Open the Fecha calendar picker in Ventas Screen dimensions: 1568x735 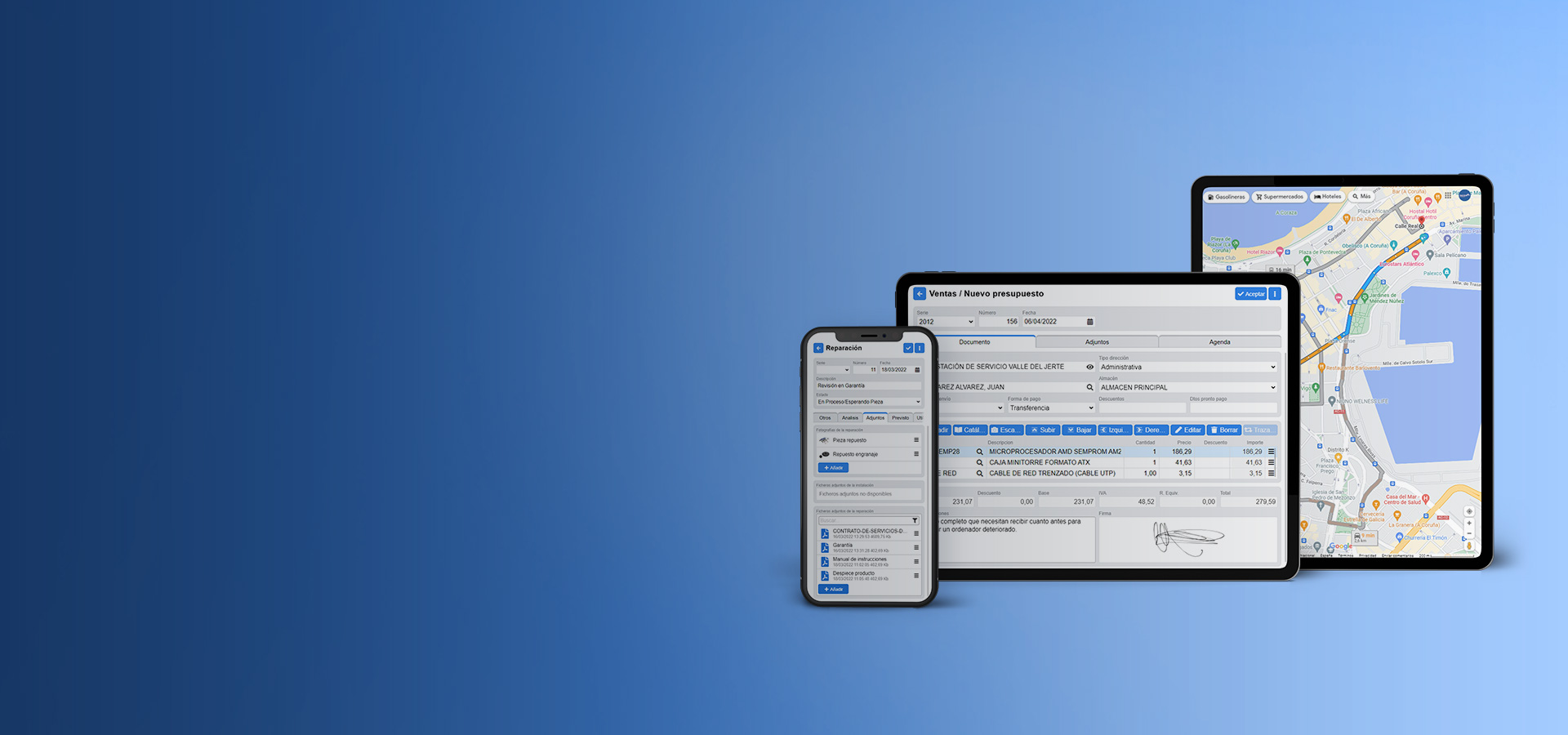(x=1089, y=322)
